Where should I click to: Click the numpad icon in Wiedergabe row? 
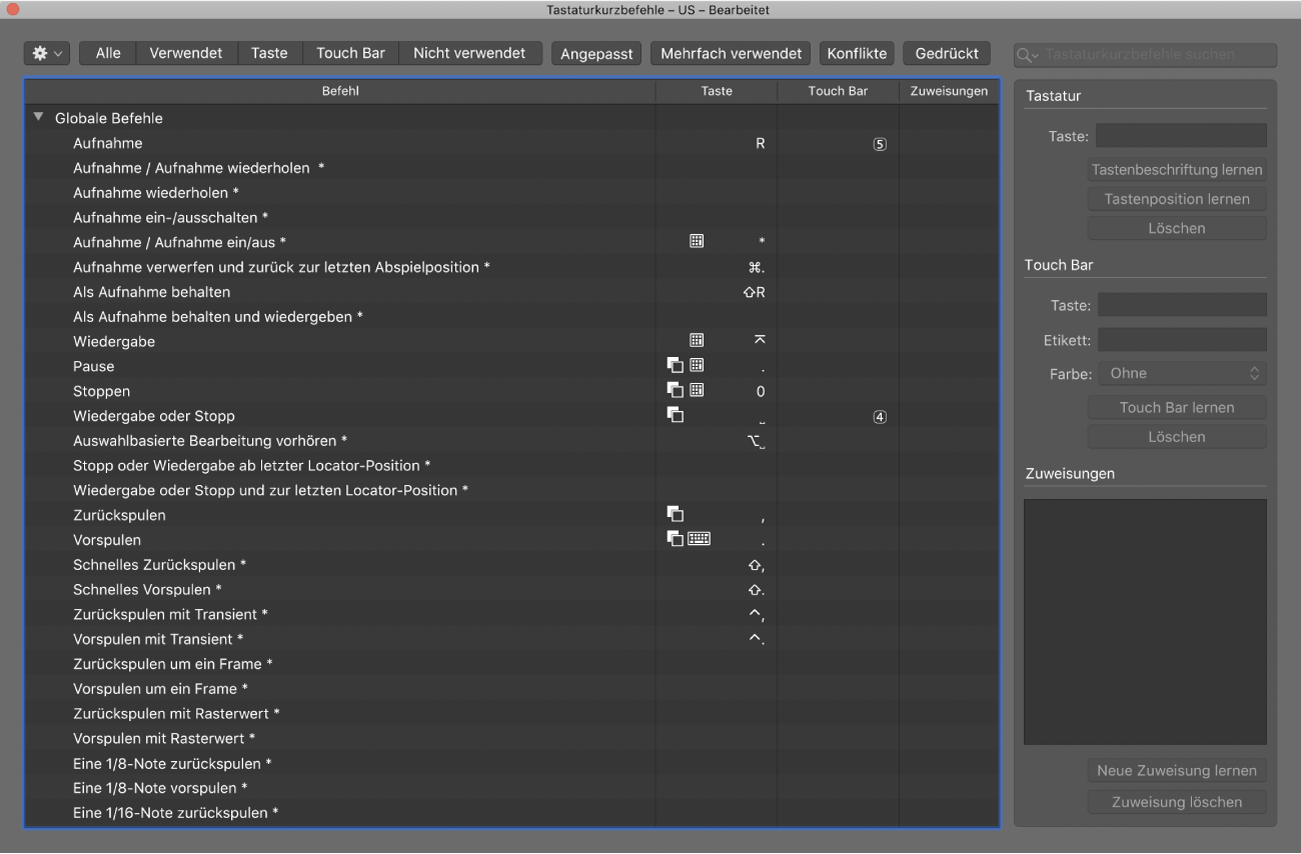click(x=697, y=341)
